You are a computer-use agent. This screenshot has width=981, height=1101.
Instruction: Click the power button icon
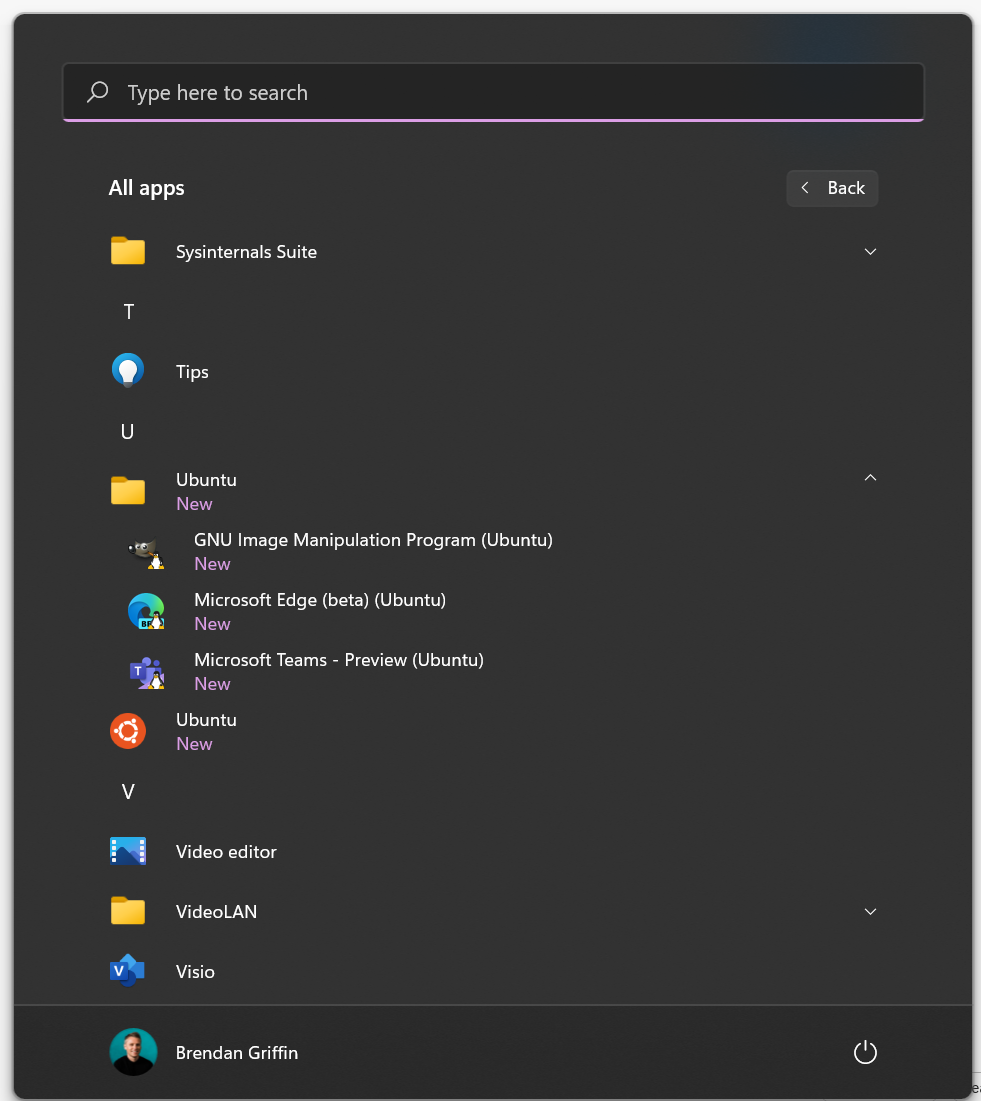(x=865, y=1052)
